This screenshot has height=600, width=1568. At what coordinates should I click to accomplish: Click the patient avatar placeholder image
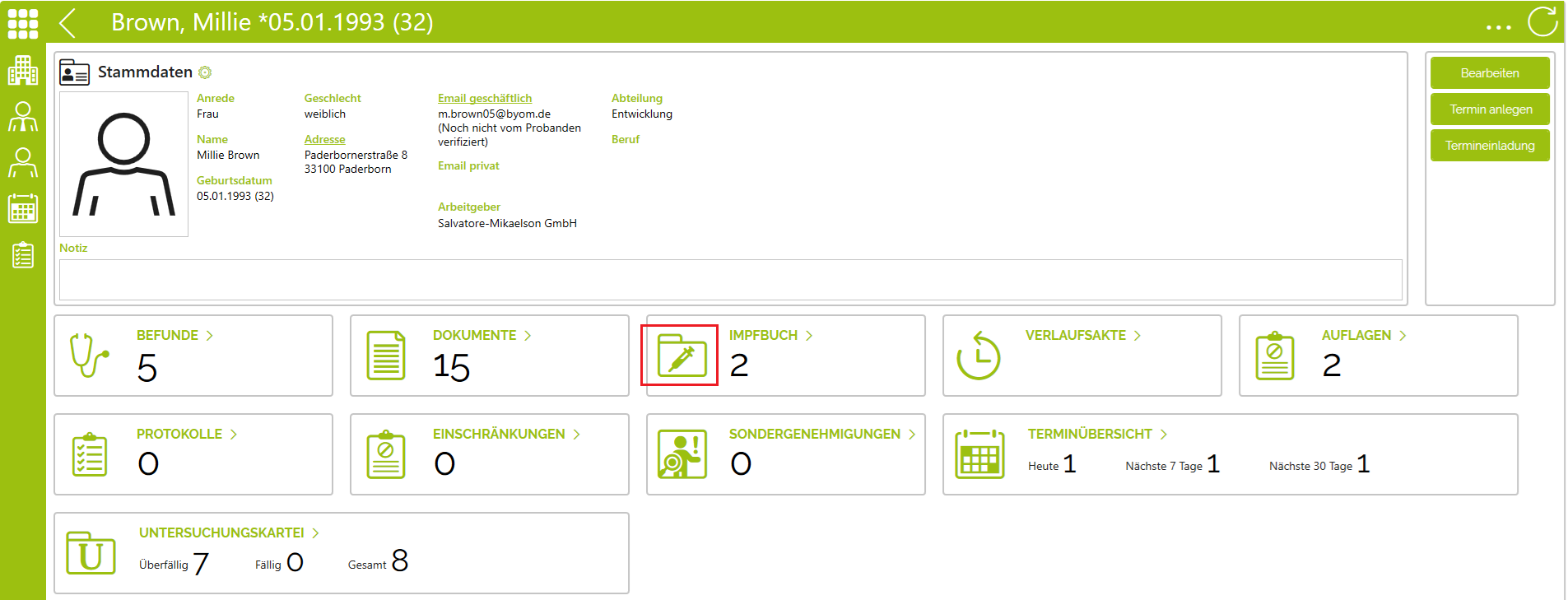(x=124, y=164)
